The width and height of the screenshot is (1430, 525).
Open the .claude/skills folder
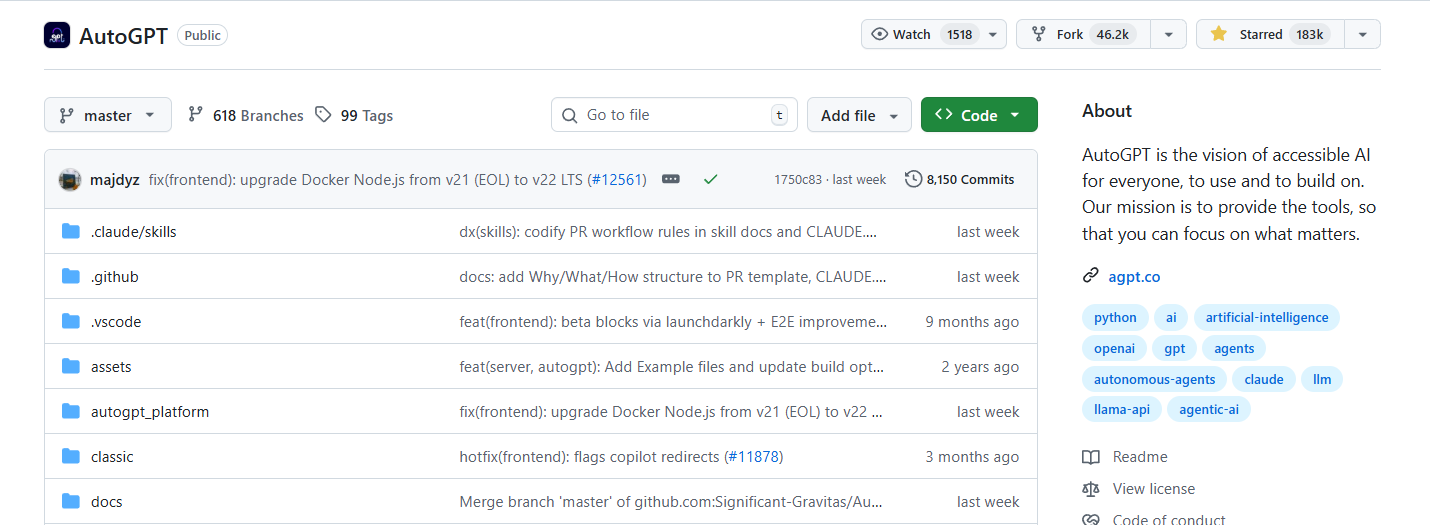click(133, 232)
